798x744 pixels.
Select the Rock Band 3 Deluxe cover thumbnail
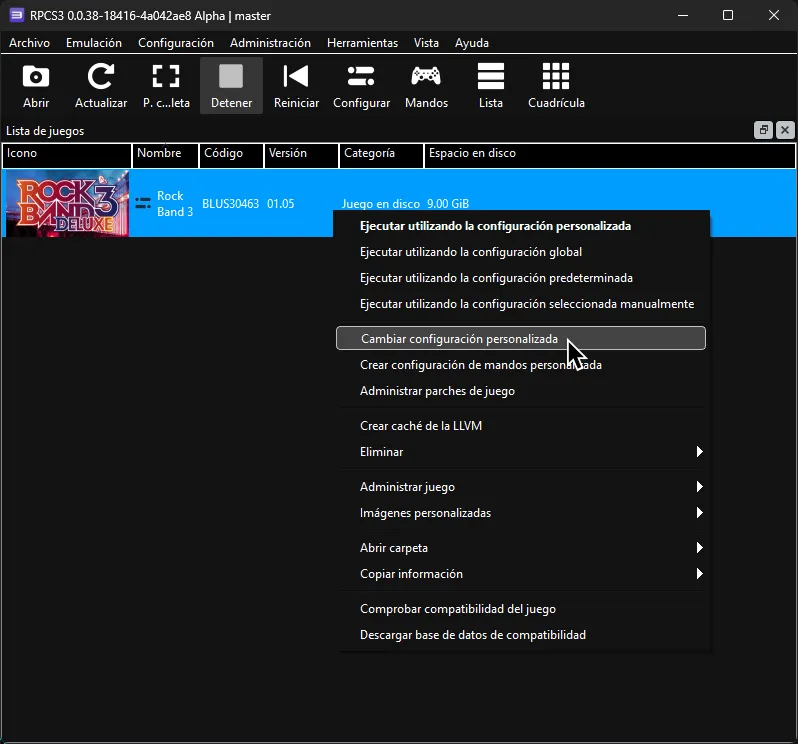tap(67, 203)
